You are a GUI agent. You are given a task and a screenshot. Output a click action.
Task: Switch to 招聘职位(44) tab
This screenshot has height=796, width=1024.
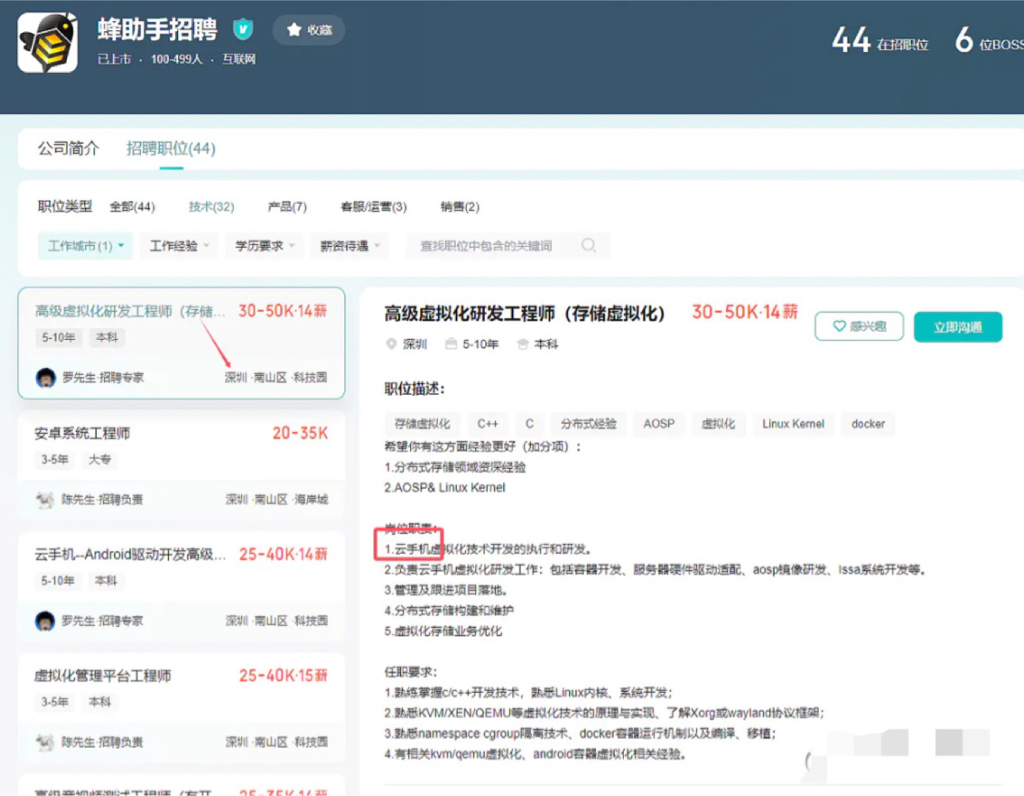tap(171, 148)
